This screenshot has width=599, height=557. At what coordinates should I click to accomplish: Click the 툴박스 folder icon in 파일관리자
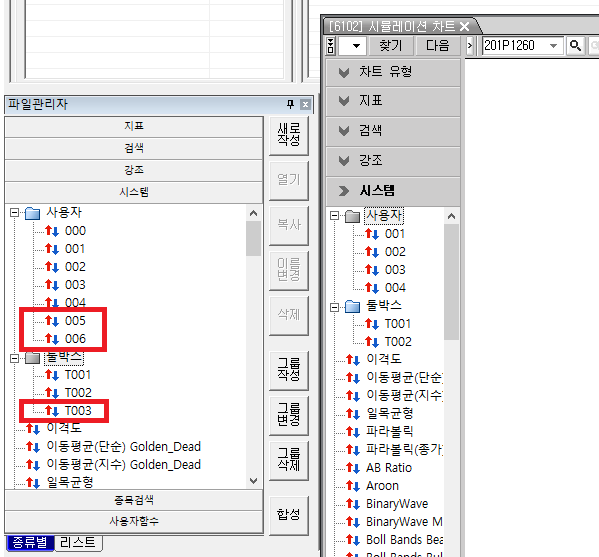32,358
